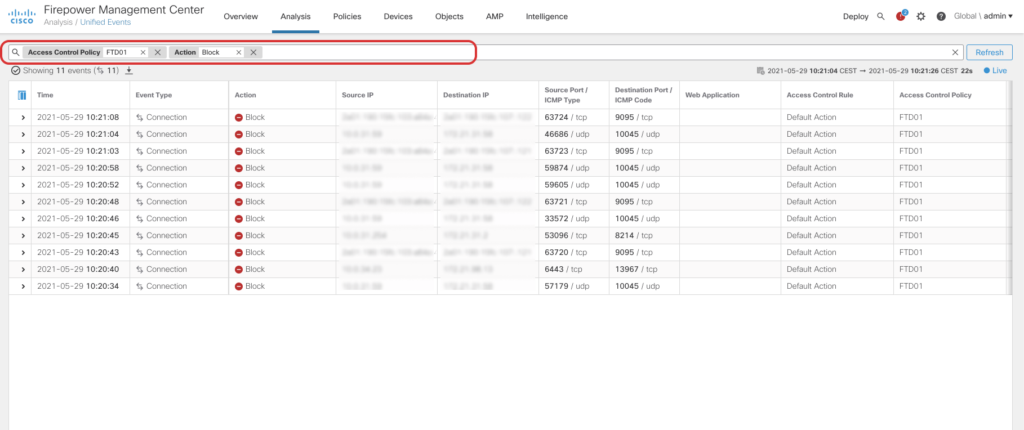Toggle Live event streaming
Viewport: 1024px width, 430px height.
point(995,70)
